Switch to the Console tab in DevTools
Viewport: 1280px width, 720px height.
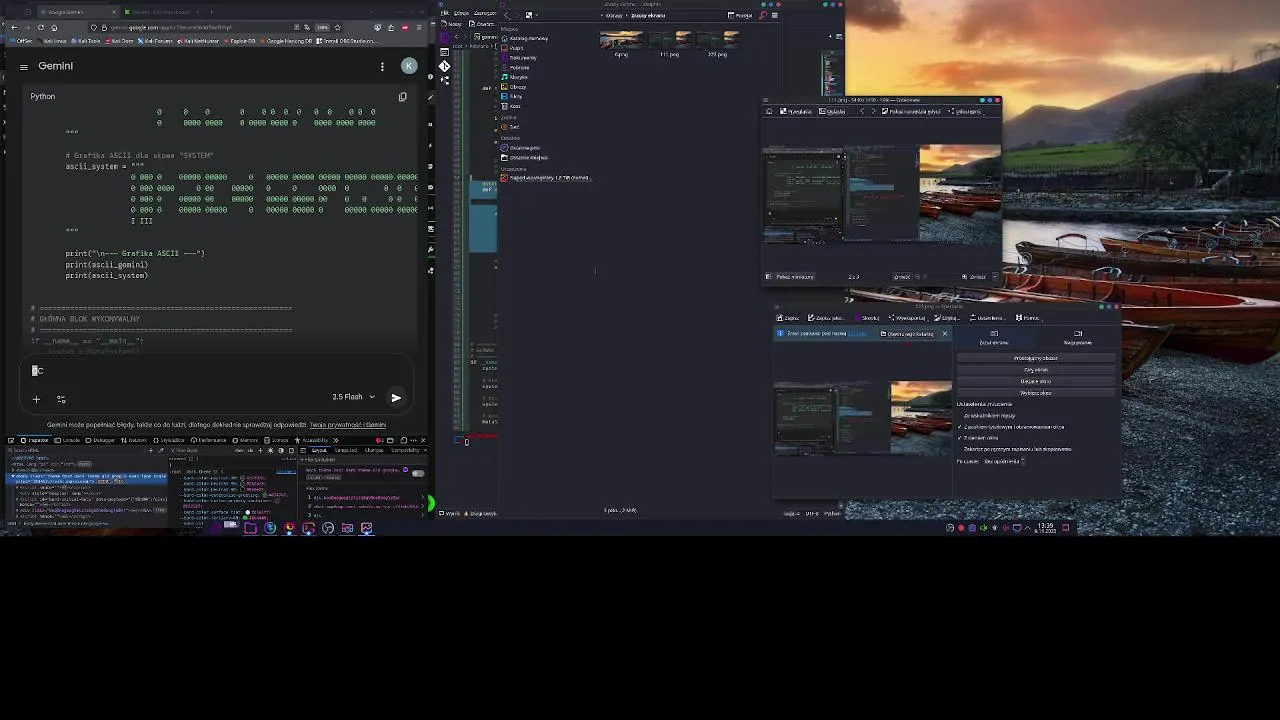pyautogui.click(x=67, y=440)
